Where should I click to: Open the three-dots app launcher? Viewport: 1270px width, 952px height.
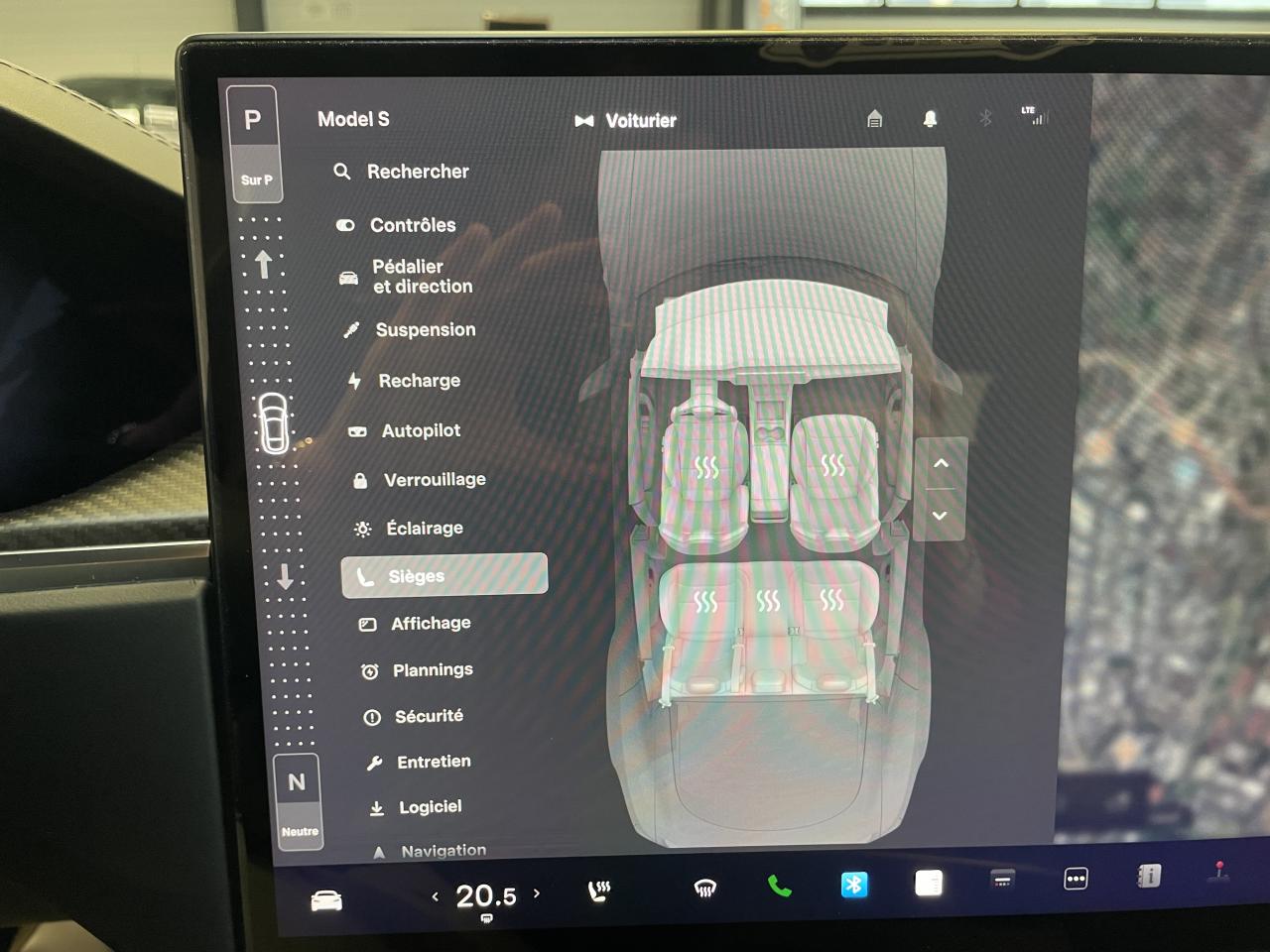tap(1076, 879)
